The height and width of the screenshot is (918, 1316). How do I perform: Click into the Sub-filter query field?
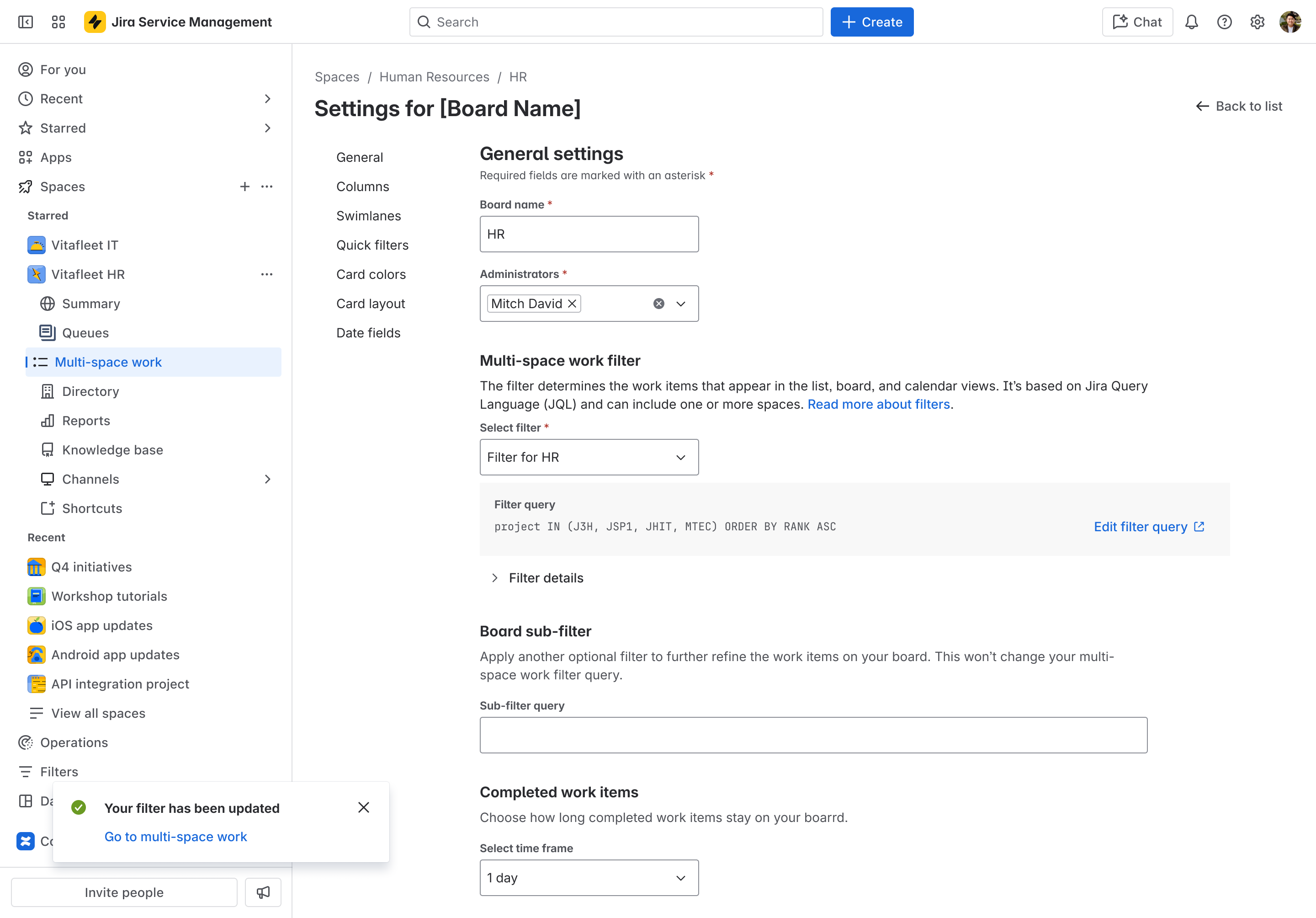point(813,735)
